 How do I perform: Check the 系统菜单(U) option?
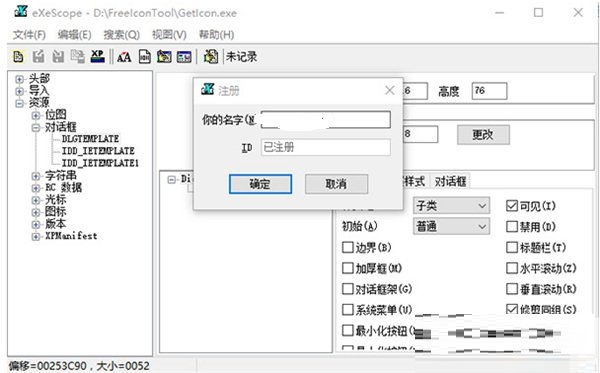click(x=347, y=309)
